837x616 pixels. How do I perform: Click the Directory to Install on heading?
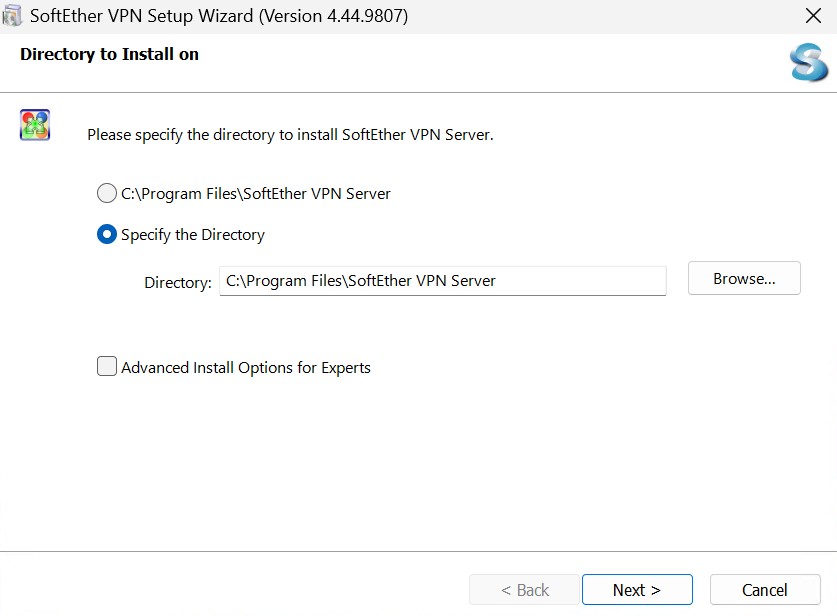[109, 55]
